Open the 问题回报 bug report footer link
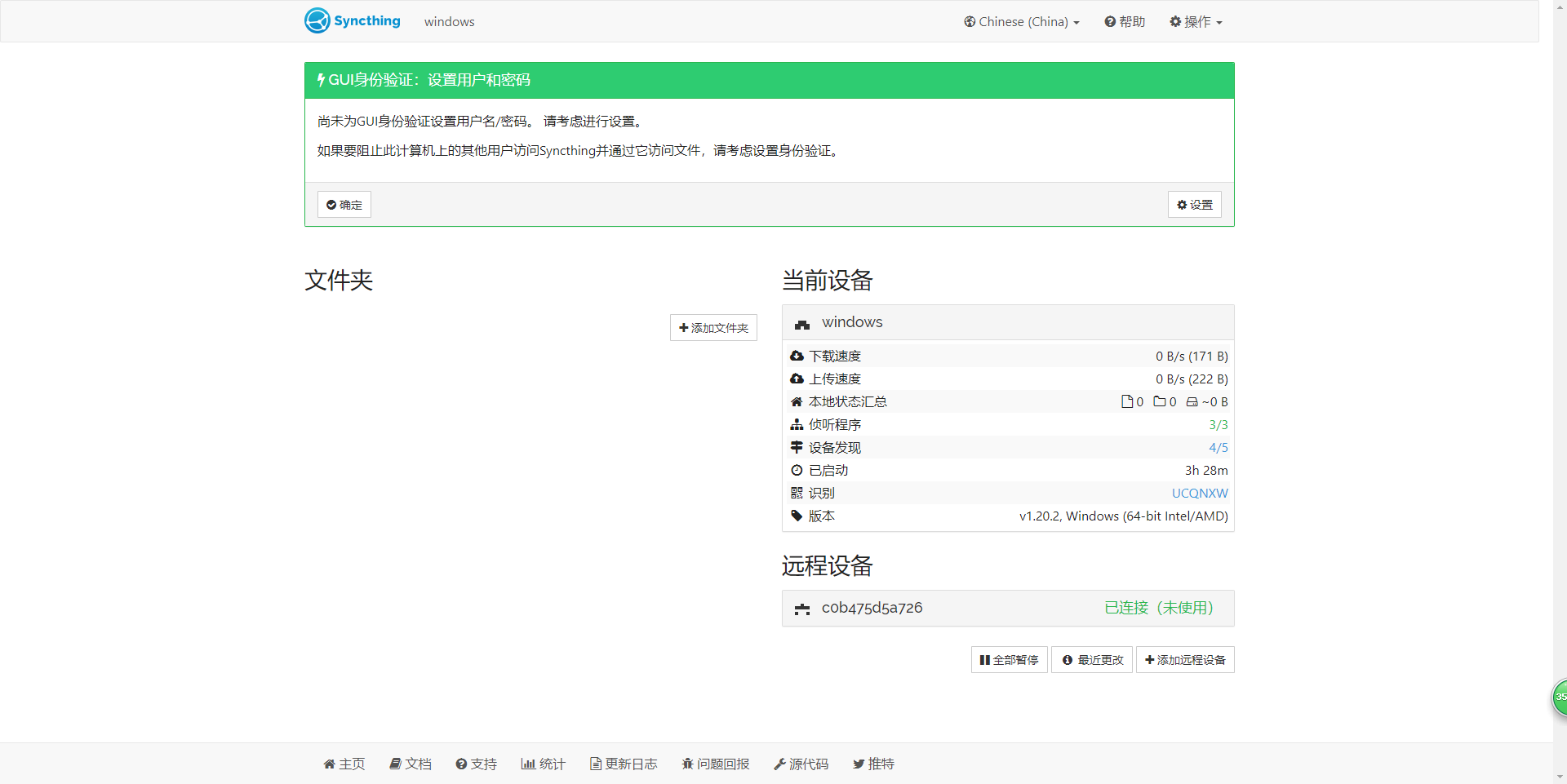 pyautogui.click(x=716, y=764)
